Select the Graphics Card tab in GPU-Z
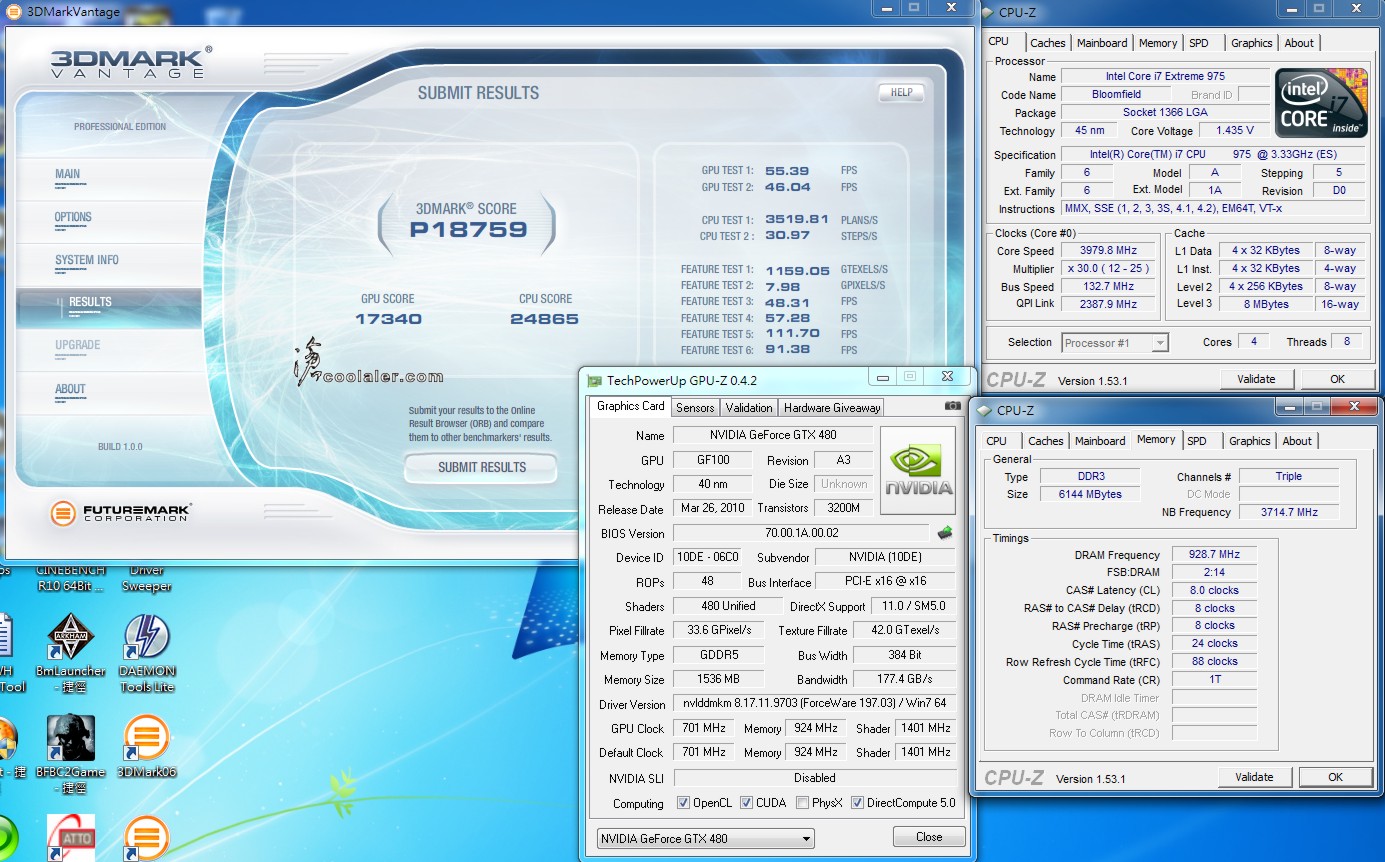The height and width of the screenshot is (862, 1385). pyautogui.click(x=631, y=406)
